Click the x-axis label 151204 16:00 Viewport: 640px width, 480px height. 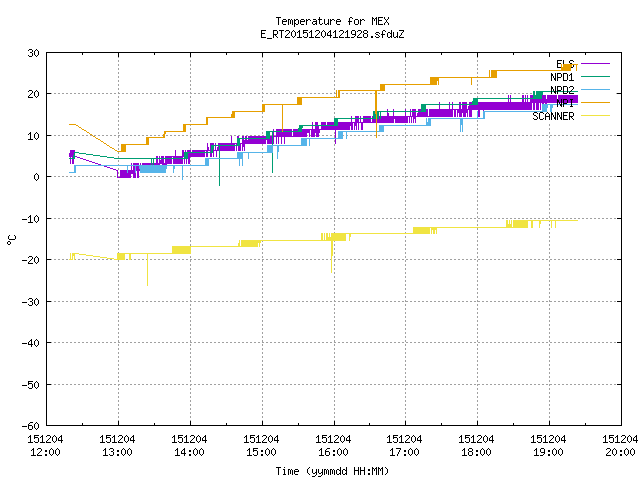(x=333, y=445)
